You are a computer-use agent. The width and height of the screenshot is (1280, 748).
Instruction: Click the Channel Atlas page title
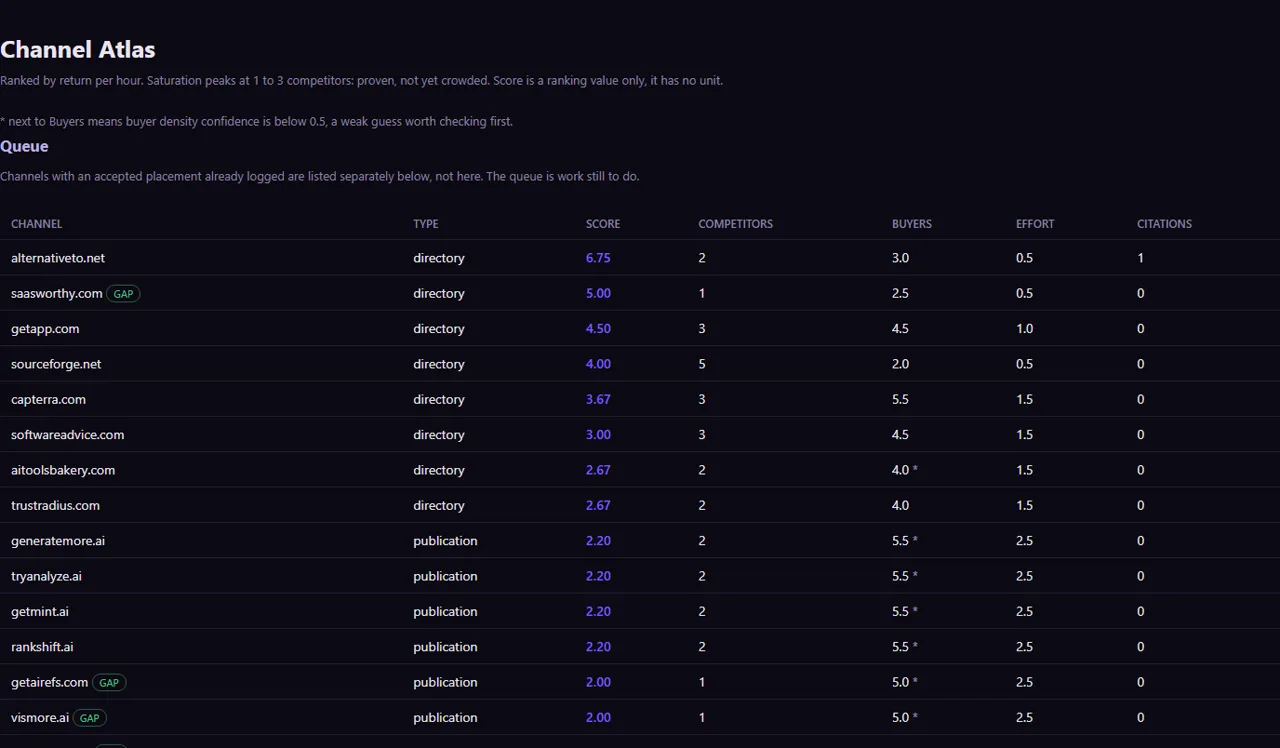pos(78,49)
